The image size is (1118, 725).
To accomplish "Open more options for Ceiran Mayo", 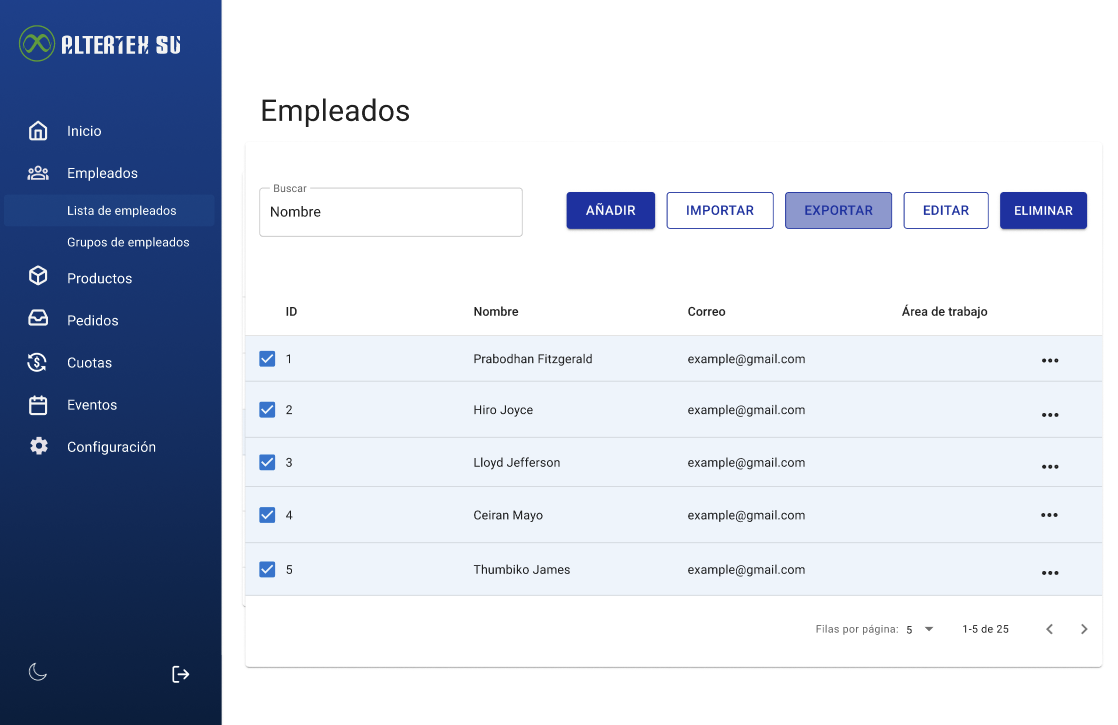I will tap(1049, 515).
